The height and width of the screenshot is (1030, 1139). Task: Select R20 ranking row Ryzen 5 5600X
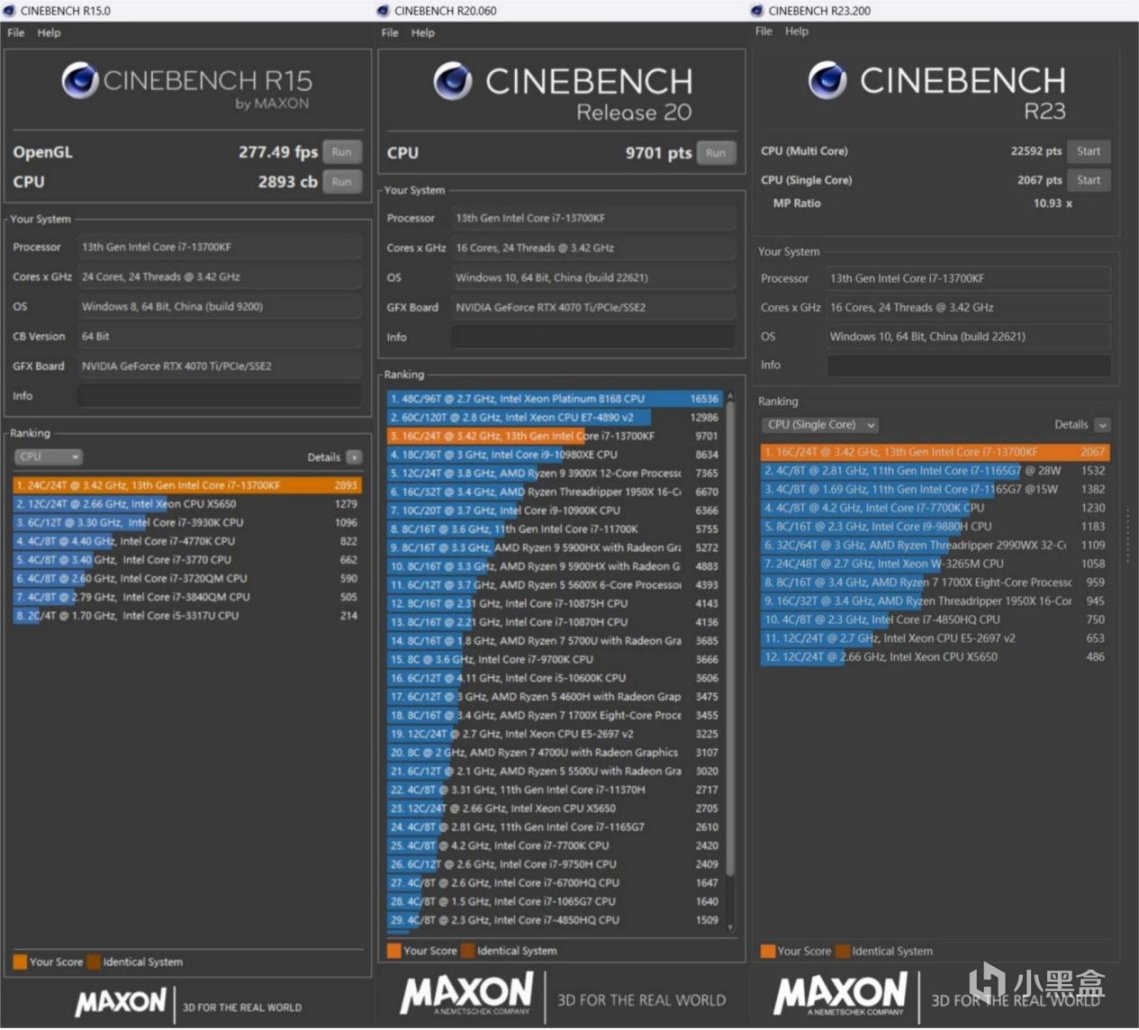click(554, 585)
